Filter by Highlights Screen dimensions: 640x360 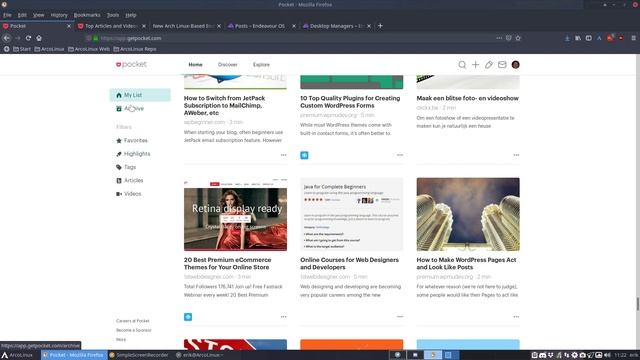coord(133,154)
